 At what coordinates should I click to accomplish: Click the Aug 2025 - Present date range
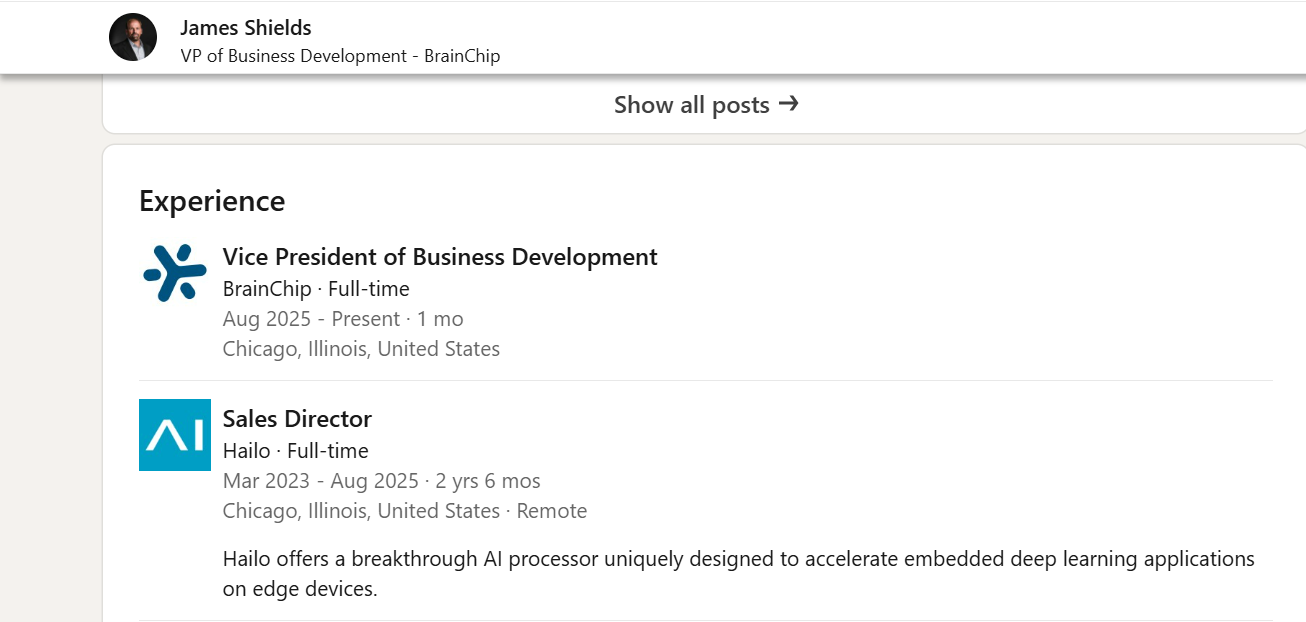pos(311,319)
